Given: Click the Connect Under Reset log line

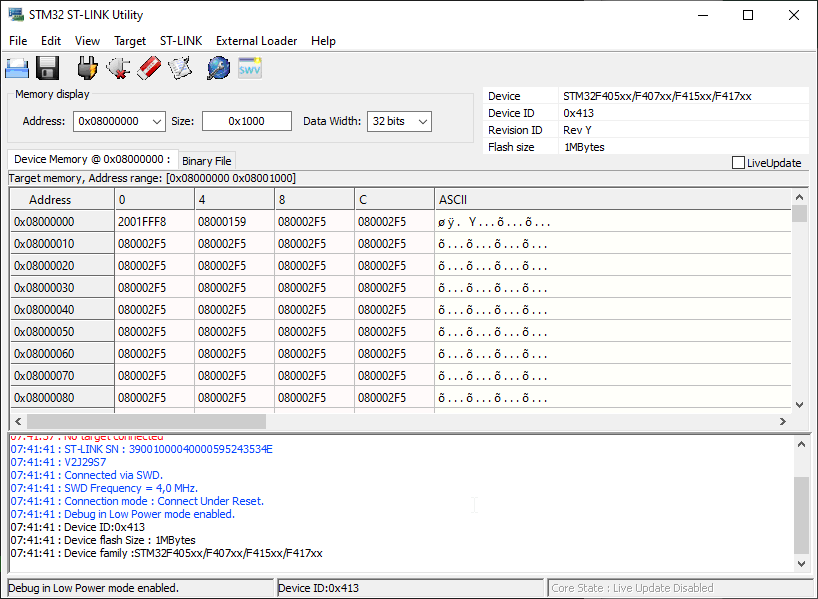Looking at the screenshot, I should 137,501.
